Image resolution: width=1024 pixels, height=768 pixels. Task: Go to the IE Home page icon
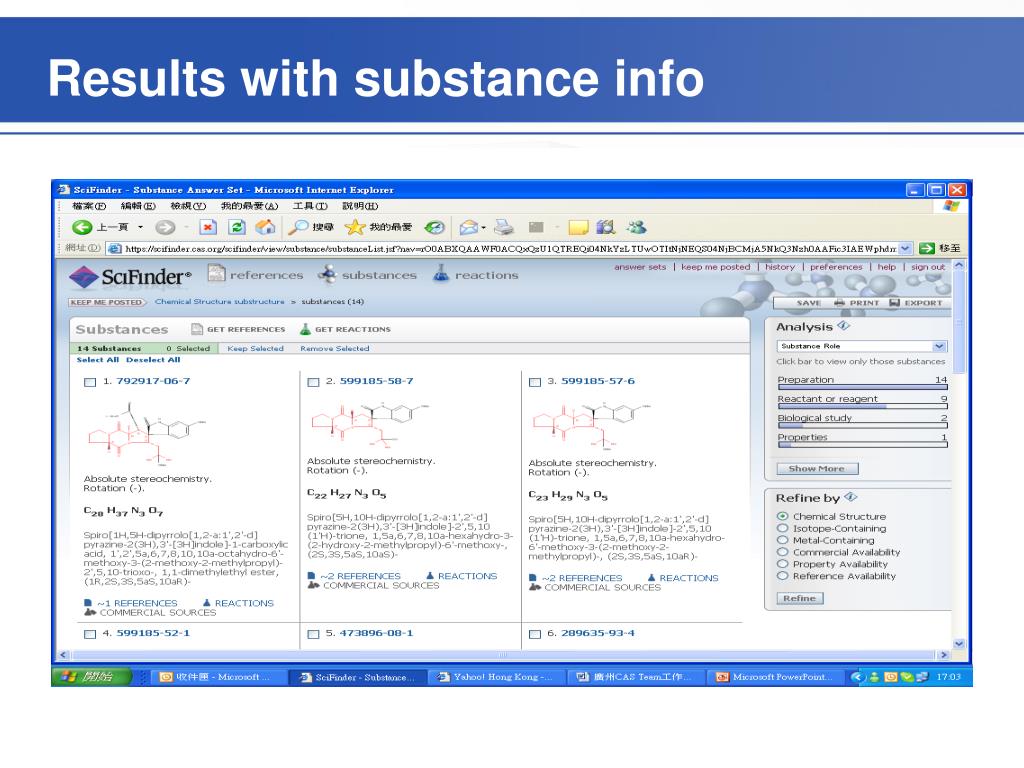tap(264, 227)
